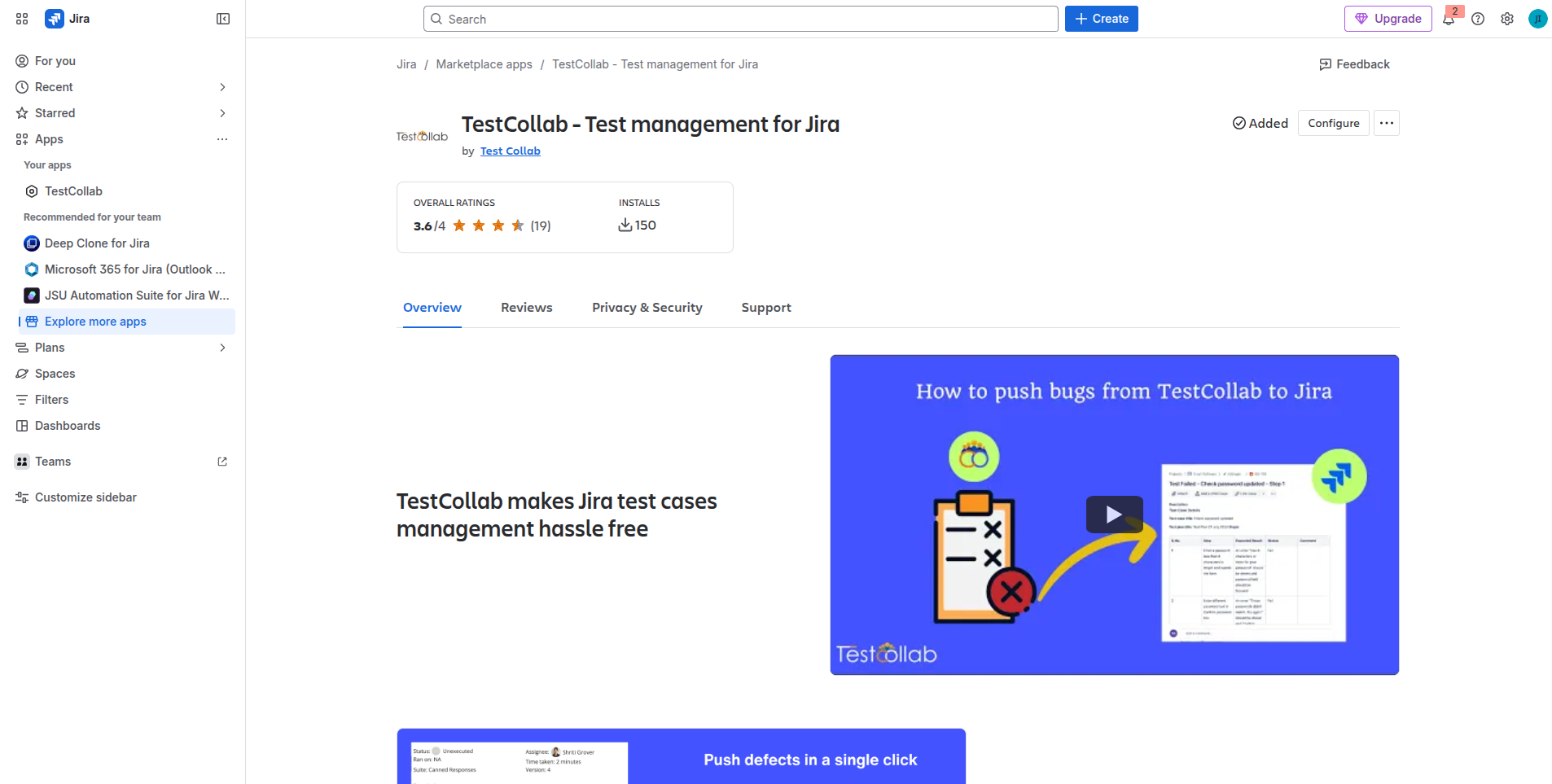The width and height of the screenshot is (1552, 784).
Task: Click the Search input field
Action: pos(741,19)
